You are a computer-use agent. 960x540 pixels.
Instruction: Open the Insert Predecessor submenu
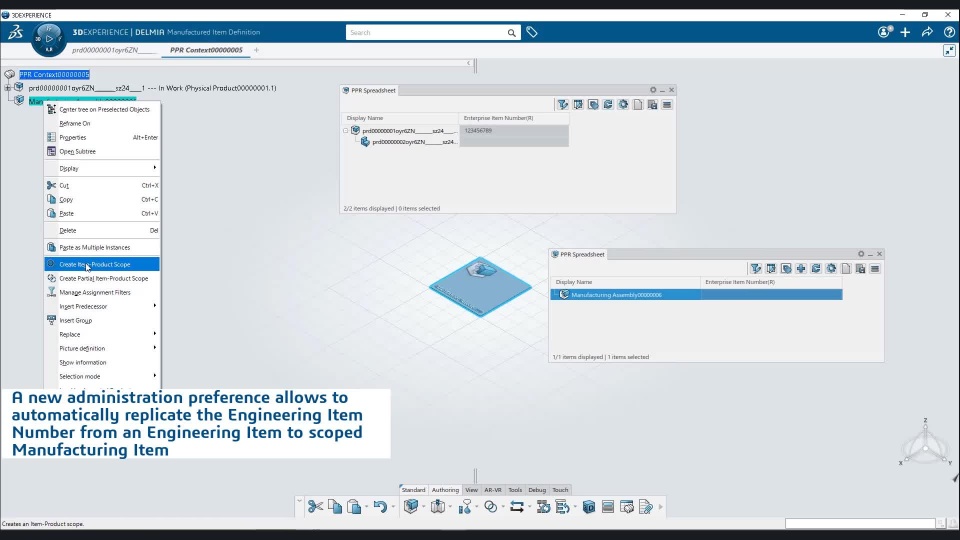[x=102, y=307]
